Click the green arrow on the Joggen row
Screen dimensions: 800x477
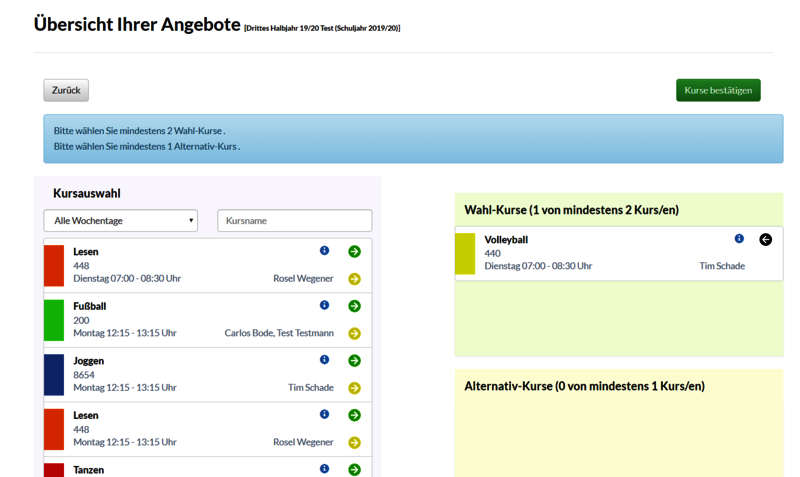pos(354,361)
